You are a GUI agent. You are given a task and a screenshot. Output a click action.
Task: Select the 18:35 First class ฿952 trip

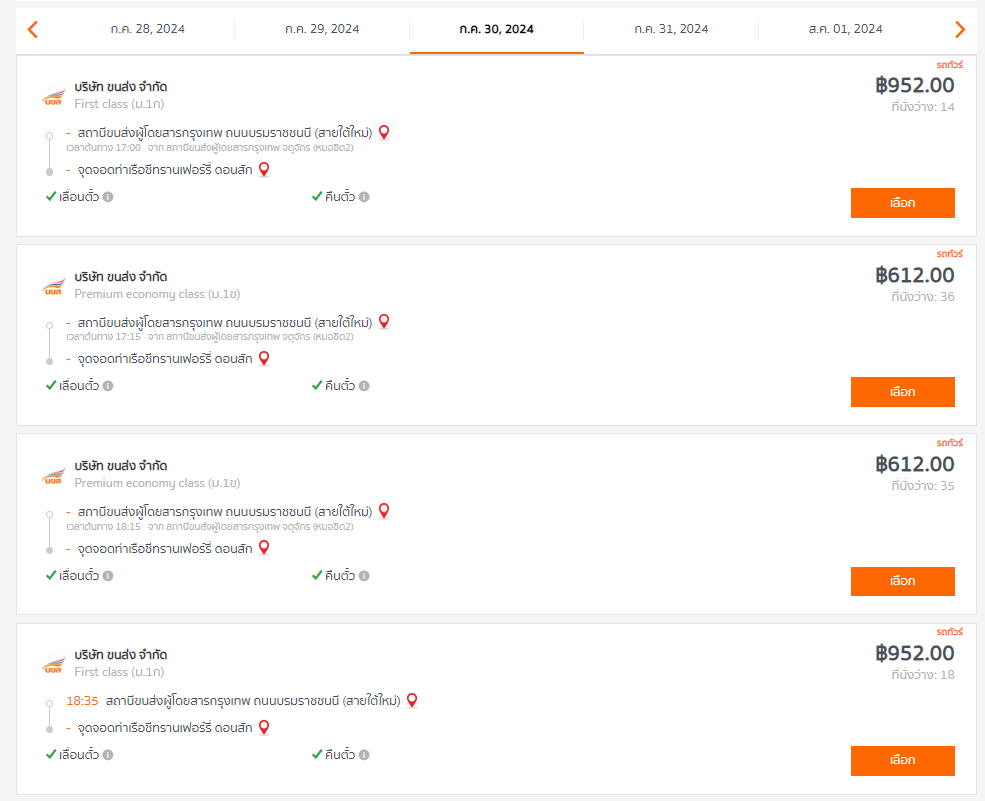coord(903,760)
